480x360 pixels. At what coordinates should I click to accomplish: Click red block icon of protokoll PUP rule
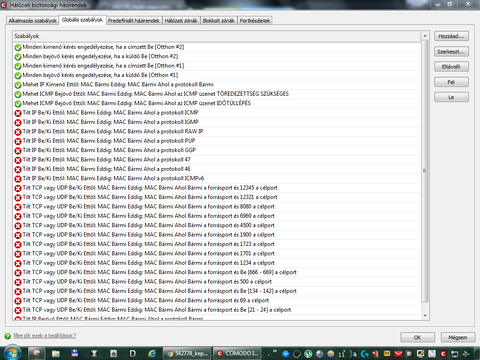(18, 141)
